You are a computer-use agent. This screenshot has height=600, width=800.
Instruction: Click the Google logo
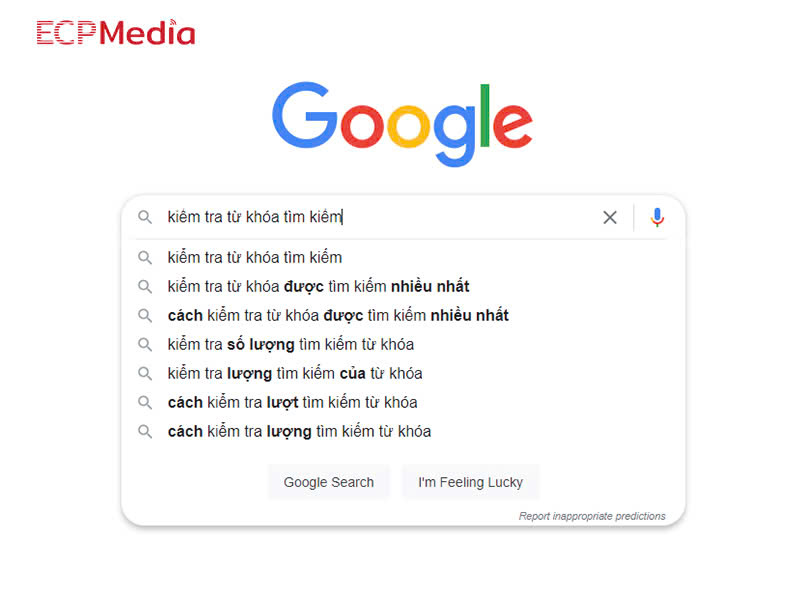(401, 123)
